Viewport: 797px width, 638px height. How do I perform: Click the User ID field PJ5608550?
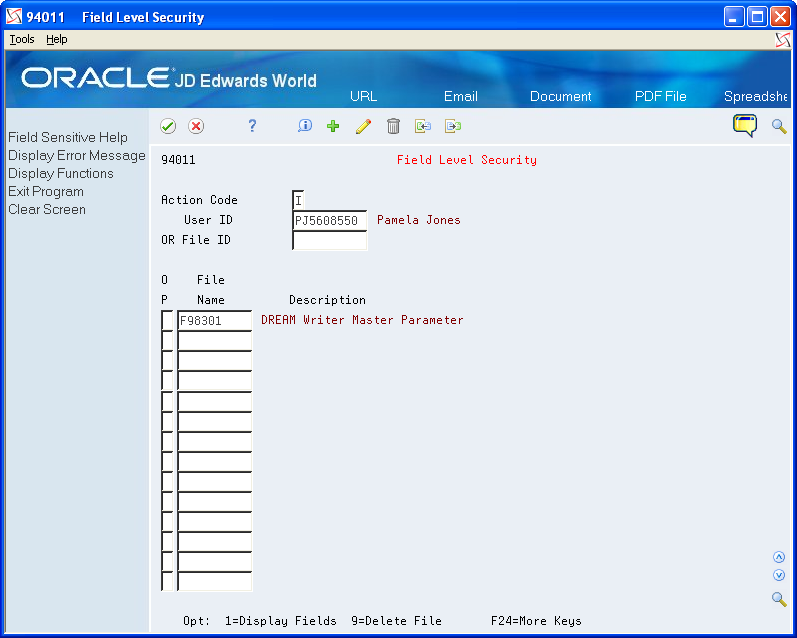tap(329, 221)
